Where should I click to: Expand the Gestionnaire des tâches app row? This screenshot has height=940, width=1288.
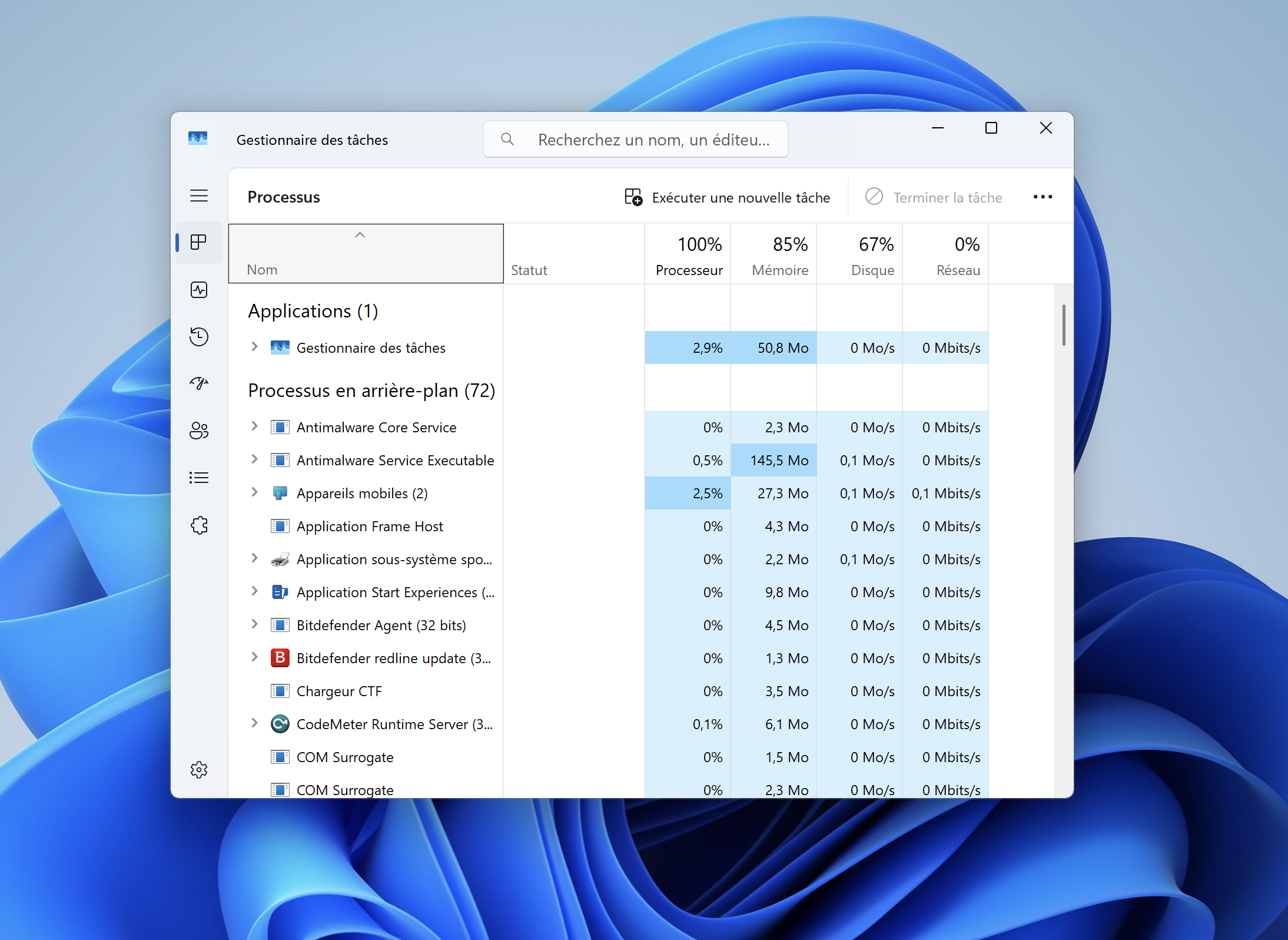(x=254, y=346)
